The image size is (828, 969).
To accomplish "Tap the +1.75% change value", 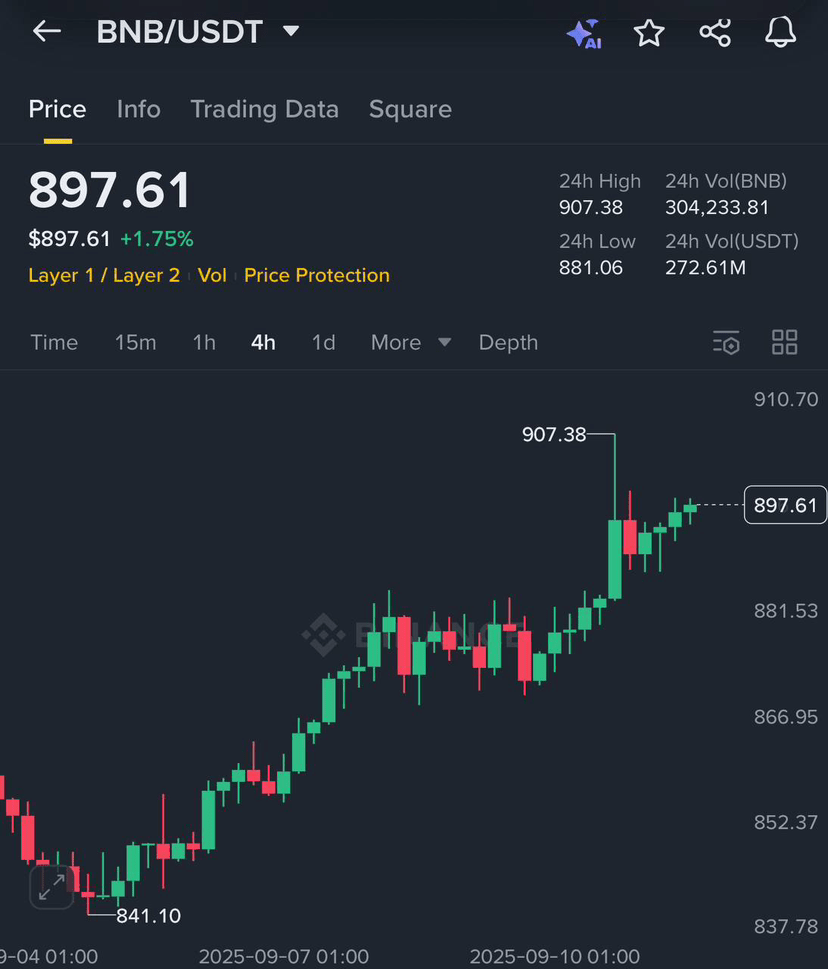I will point(157,239).
